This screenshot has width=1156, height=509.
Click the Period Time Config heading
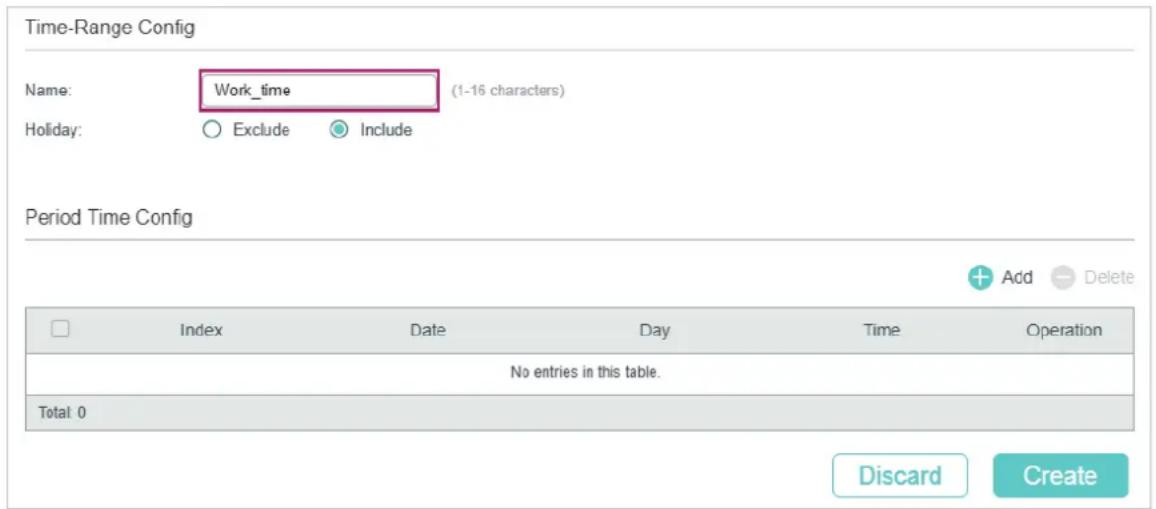pos(109,218)
